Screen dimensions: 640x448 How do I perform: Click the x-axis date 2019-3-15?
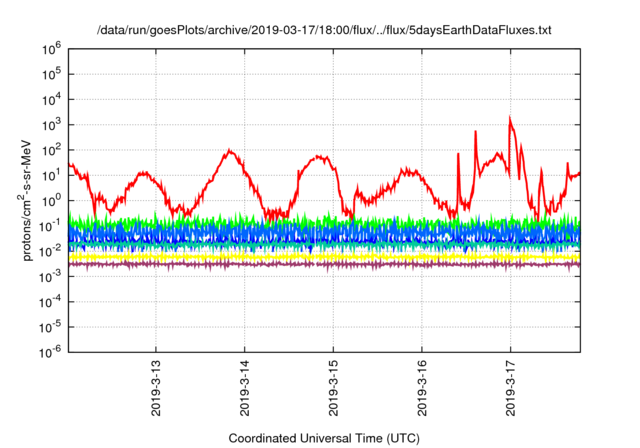(333, 388)
